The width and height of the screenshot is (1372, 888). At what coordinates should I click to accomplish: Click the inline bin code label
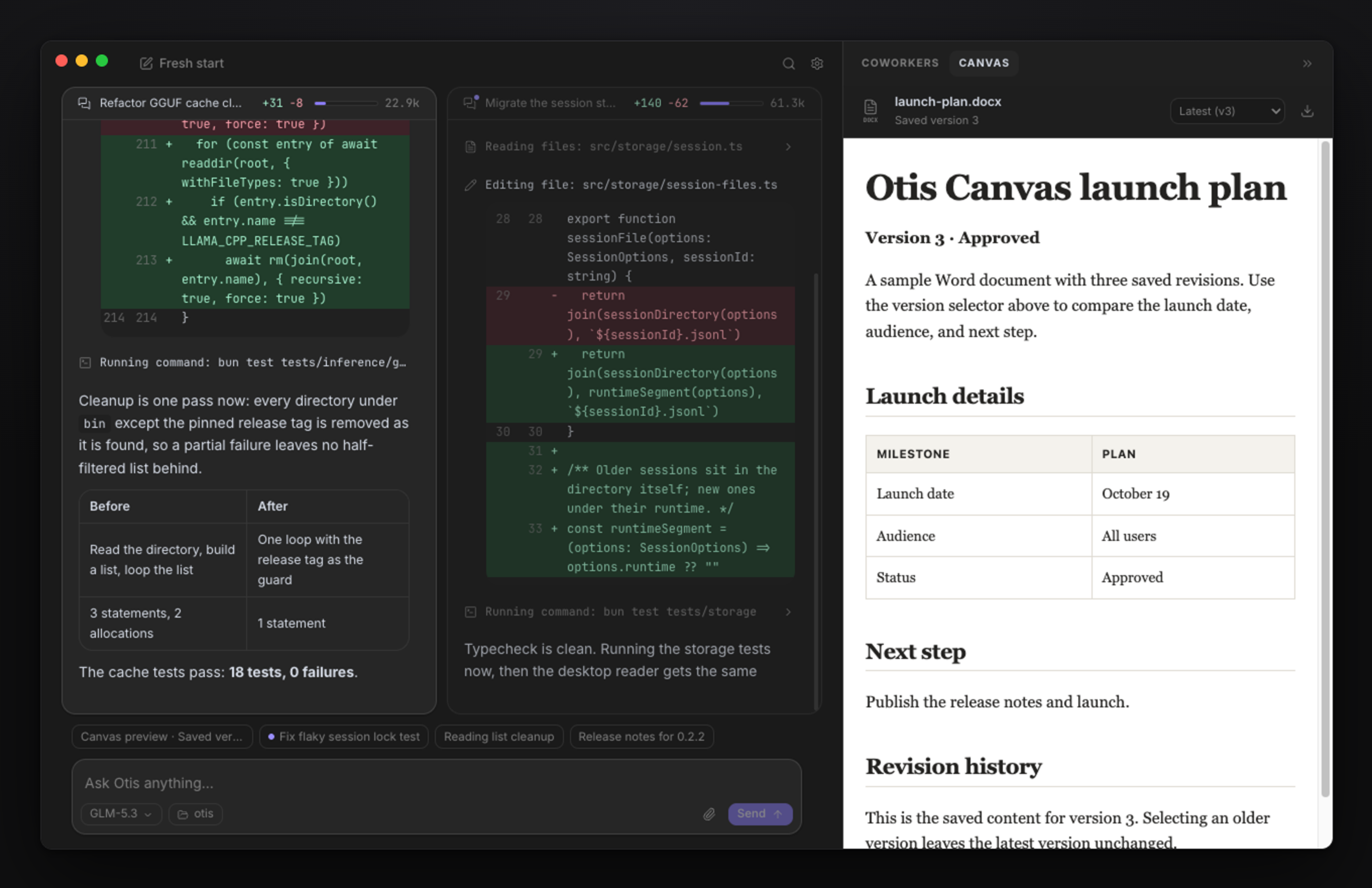tap(94, 424)
